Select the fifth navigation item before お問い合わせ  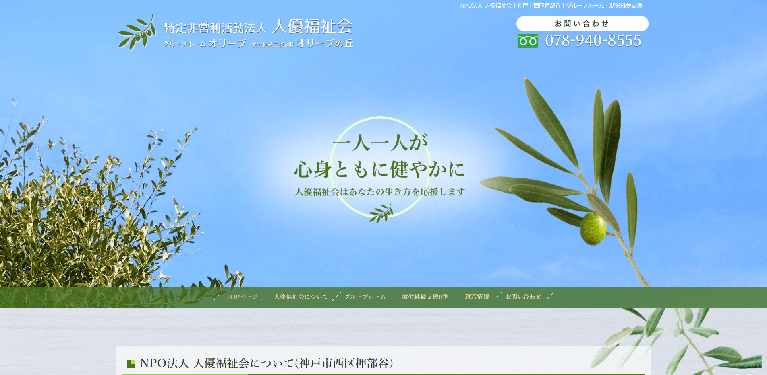pyautogui.click(x=476, y=297)
